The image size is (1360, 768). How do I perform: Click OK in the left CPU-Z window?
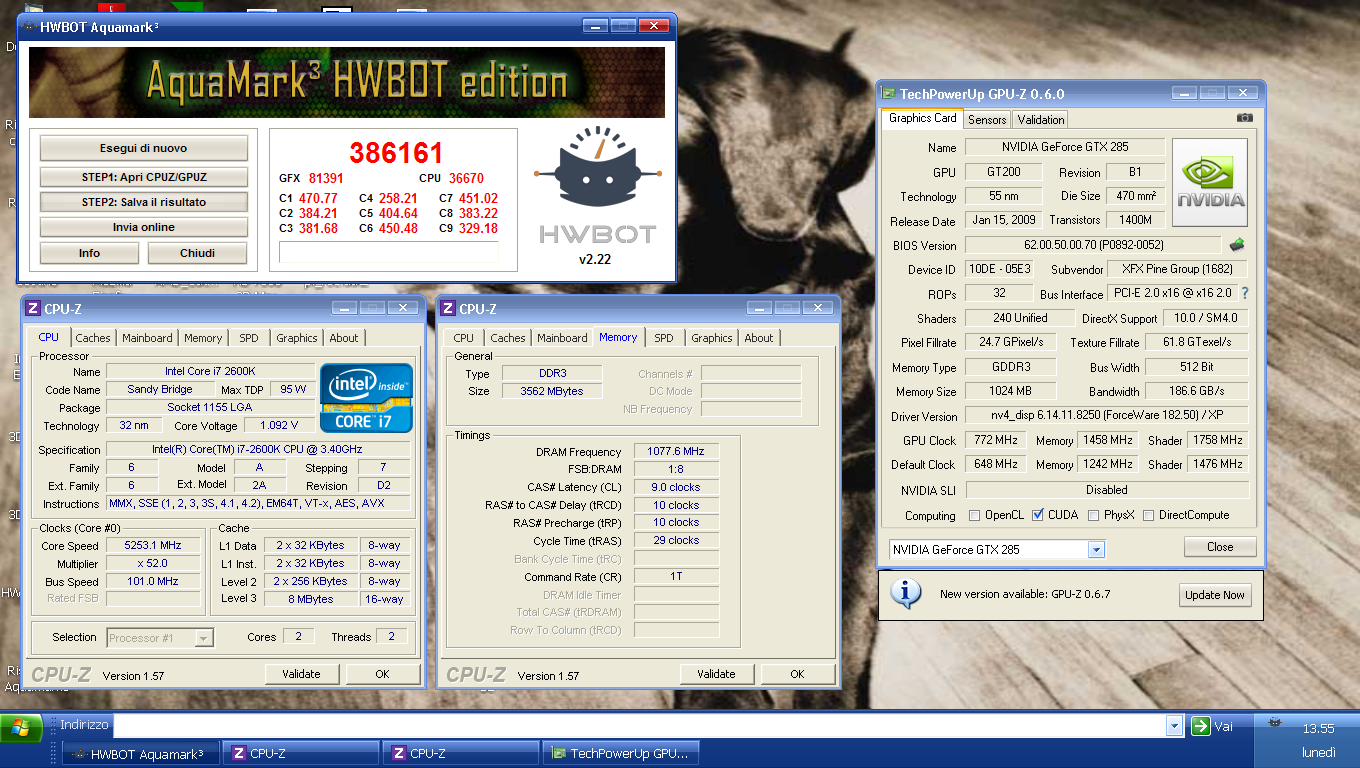point(382,674)
